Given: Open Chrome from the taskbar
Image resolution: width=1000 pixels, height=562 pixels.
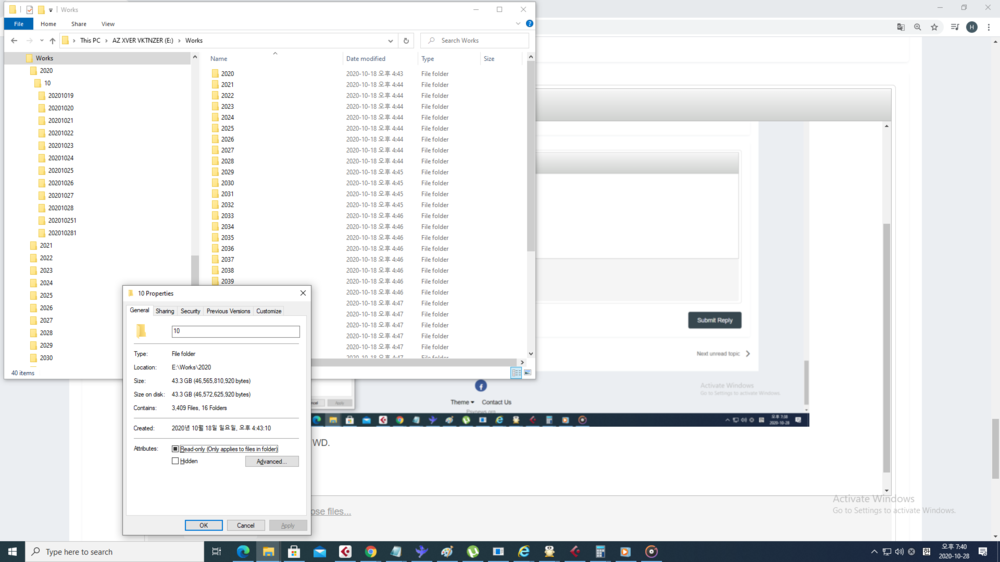Looking at the screenshot, I should pyautogui.click(x=371, y=551).
